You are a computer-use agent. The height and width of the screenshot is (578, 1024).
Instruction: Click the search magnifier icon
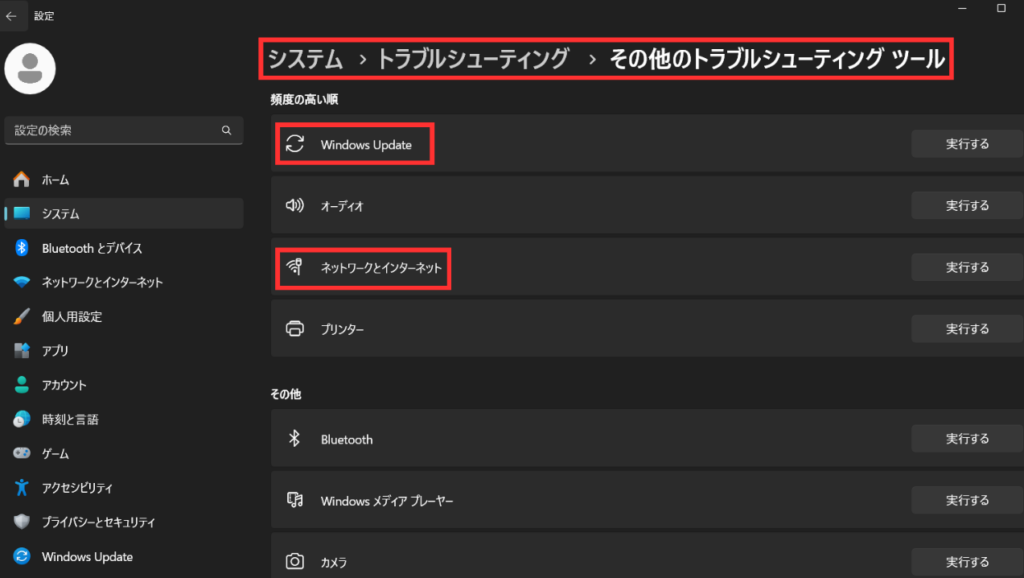(227, 130)
